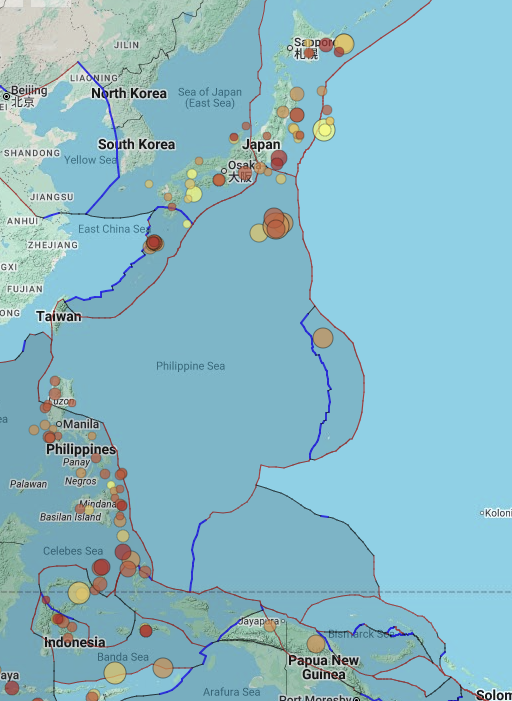512x701 pixels.
Task: Click the Indonesia country label
Action: coord(75,642)
